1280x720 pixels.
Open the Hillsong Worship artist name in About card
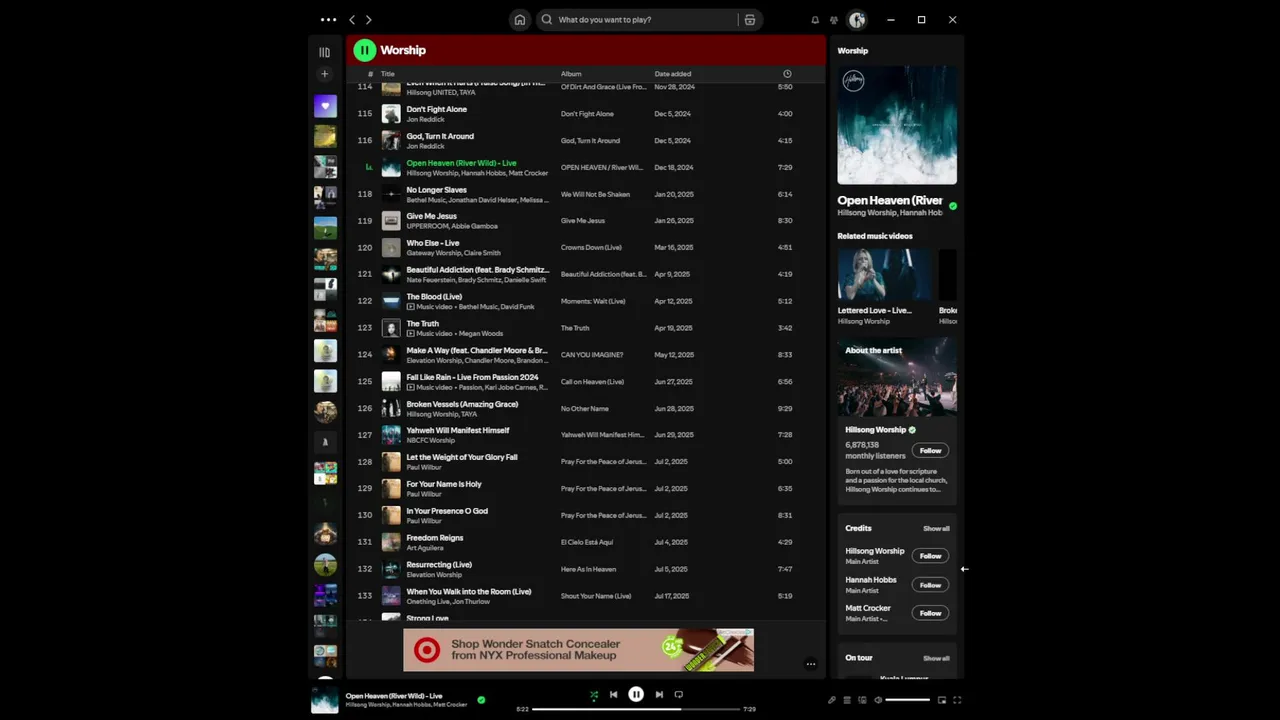[x=875, y=430]
